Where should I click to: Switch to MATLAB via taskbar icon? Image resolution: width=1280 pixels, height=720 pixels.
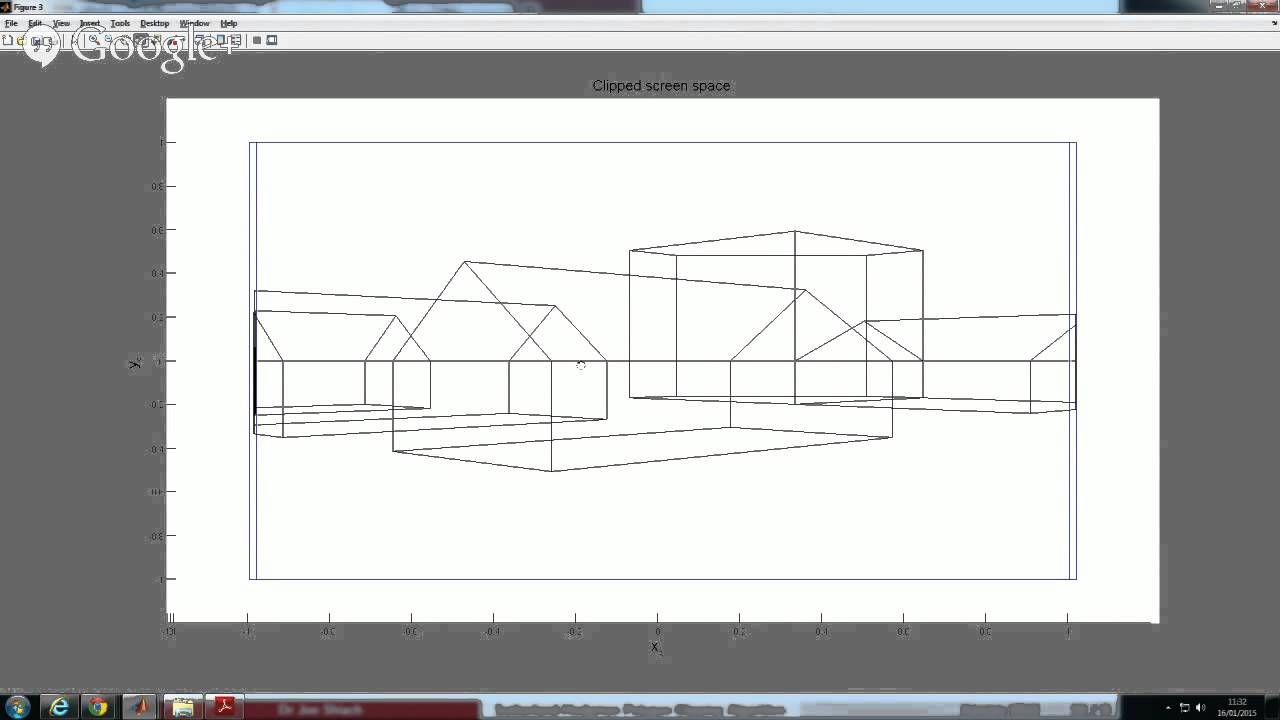(140, 707)
